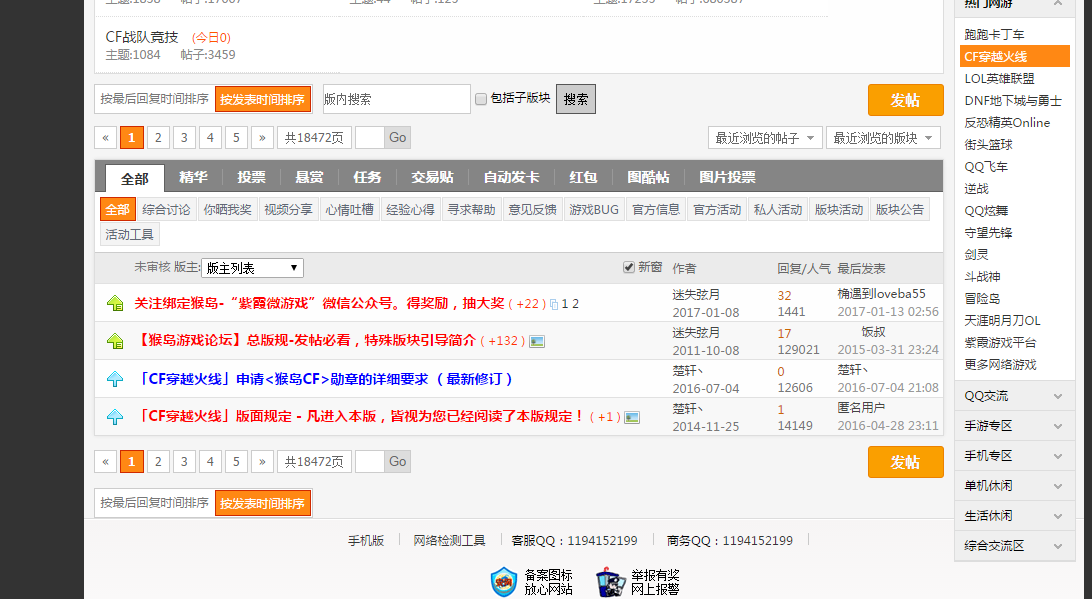Viewport: 1092px width, 599px height.
Task: Click the image attachment icon on 版面规定 post
Action: pyautogui.click(x=632, y=417)
